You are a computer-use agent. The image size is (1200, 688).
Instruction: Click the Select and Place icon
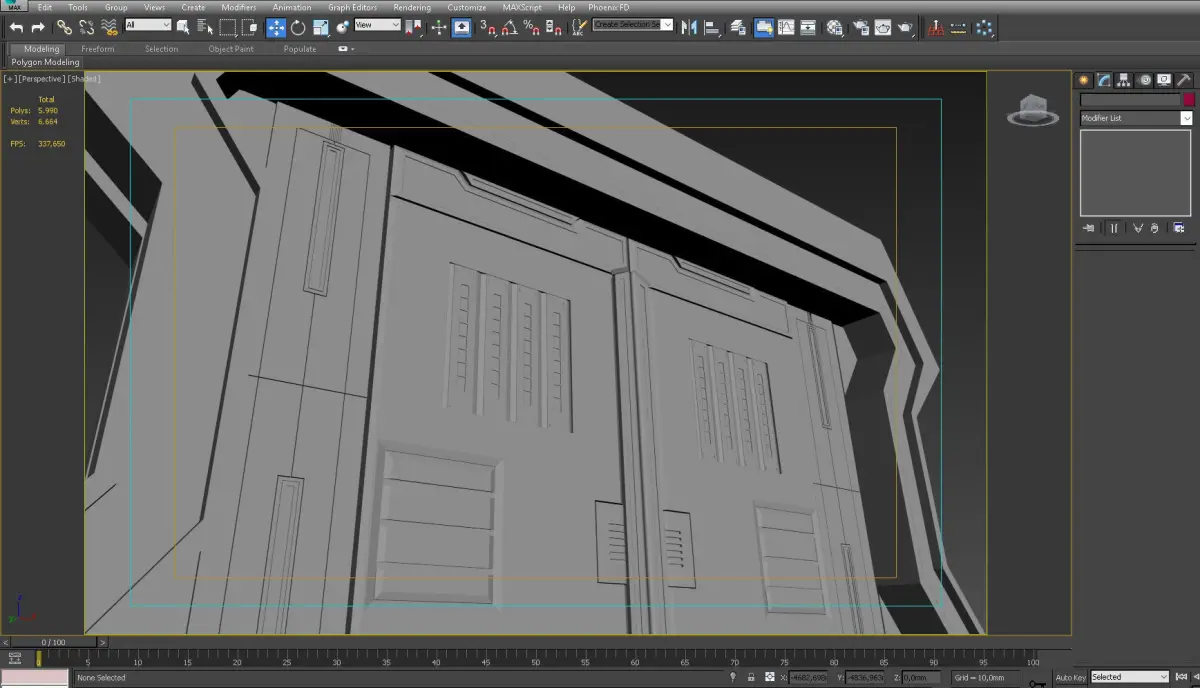pos(343,27)
